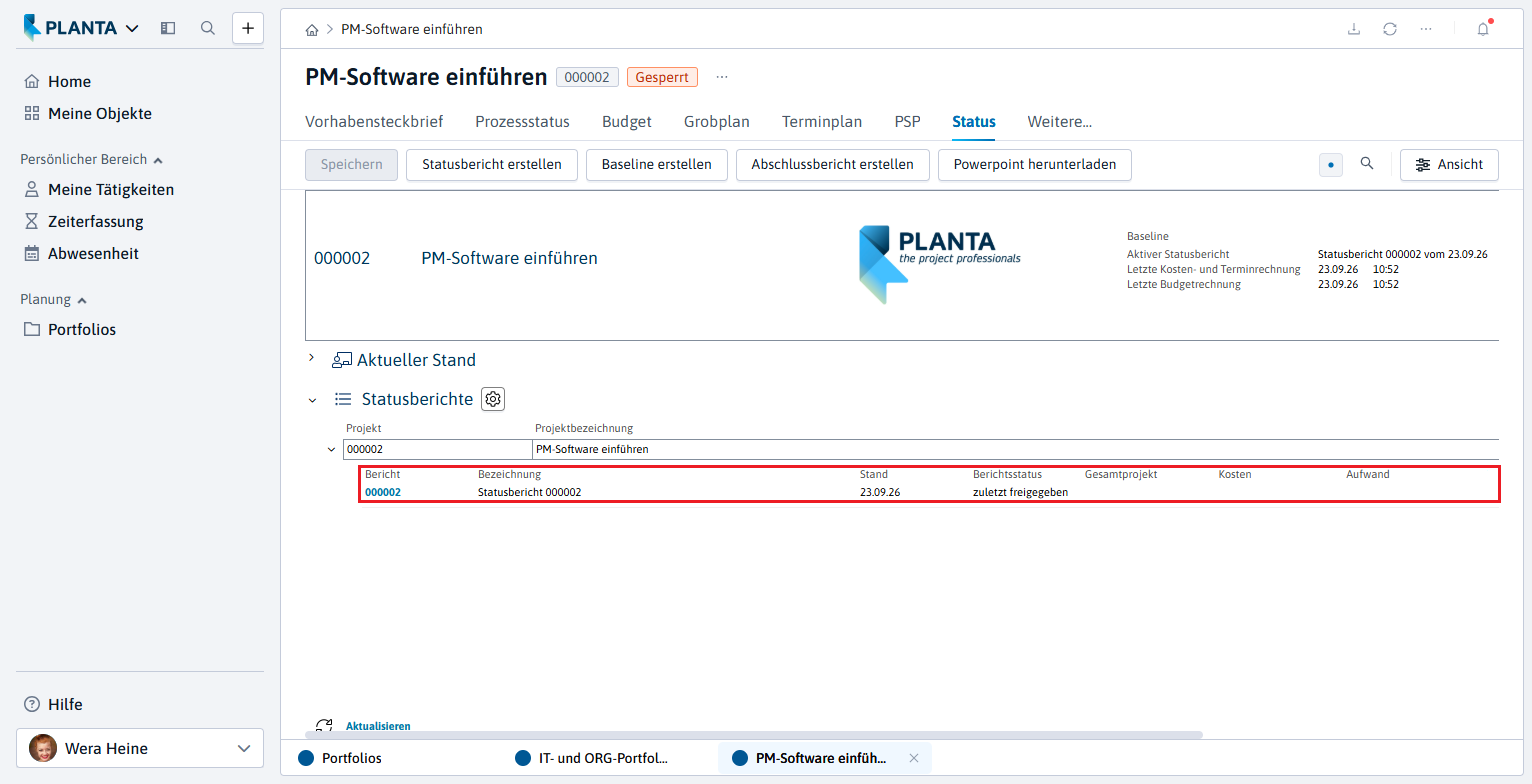Expand the PLANTA dropdown chevron
The image size is (1532, 784).
point(132,29)
